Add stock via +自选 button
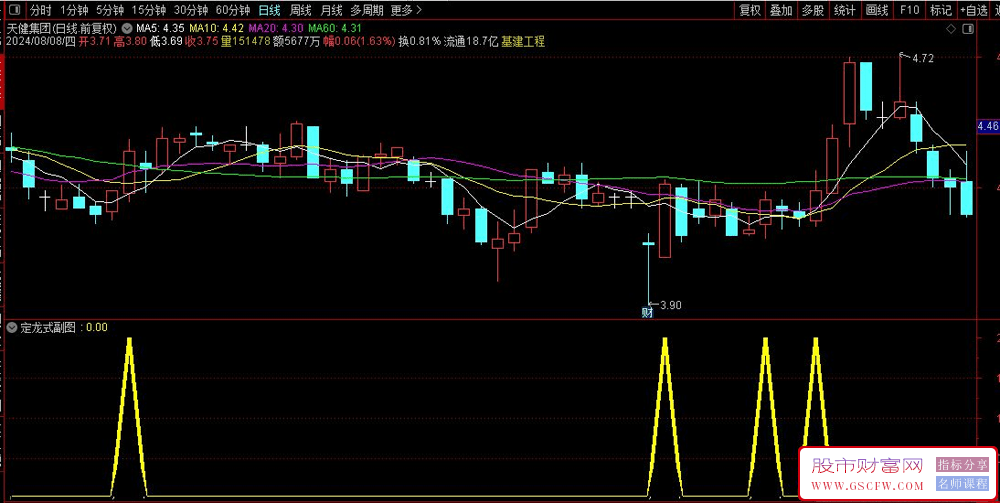 point(974,10)
